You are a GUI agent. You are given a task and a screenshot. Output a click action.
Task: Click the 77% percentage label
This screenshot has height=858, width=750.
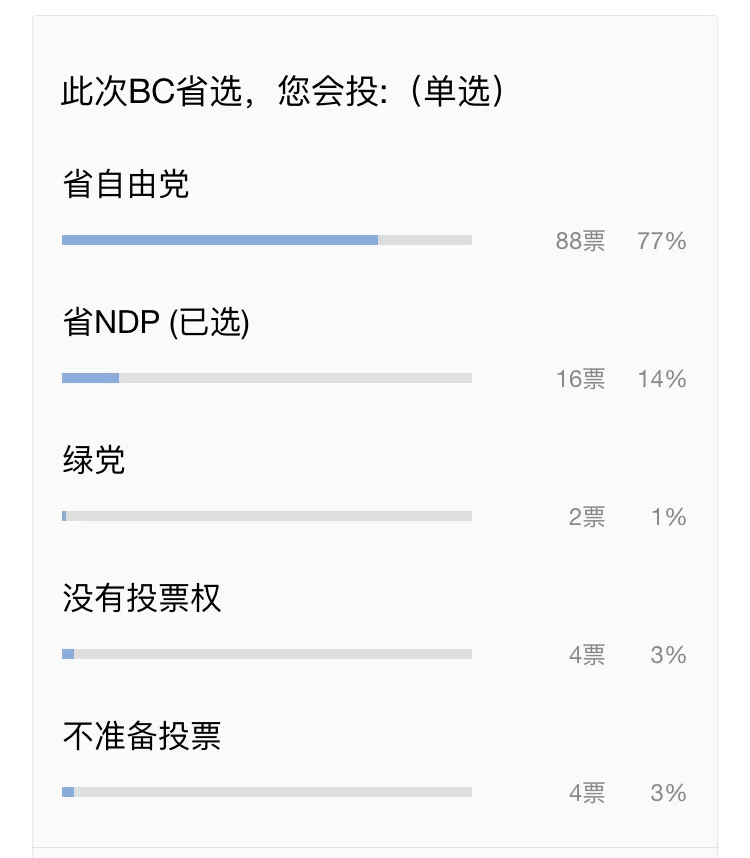pyautogui.click(x=661, y=241)
